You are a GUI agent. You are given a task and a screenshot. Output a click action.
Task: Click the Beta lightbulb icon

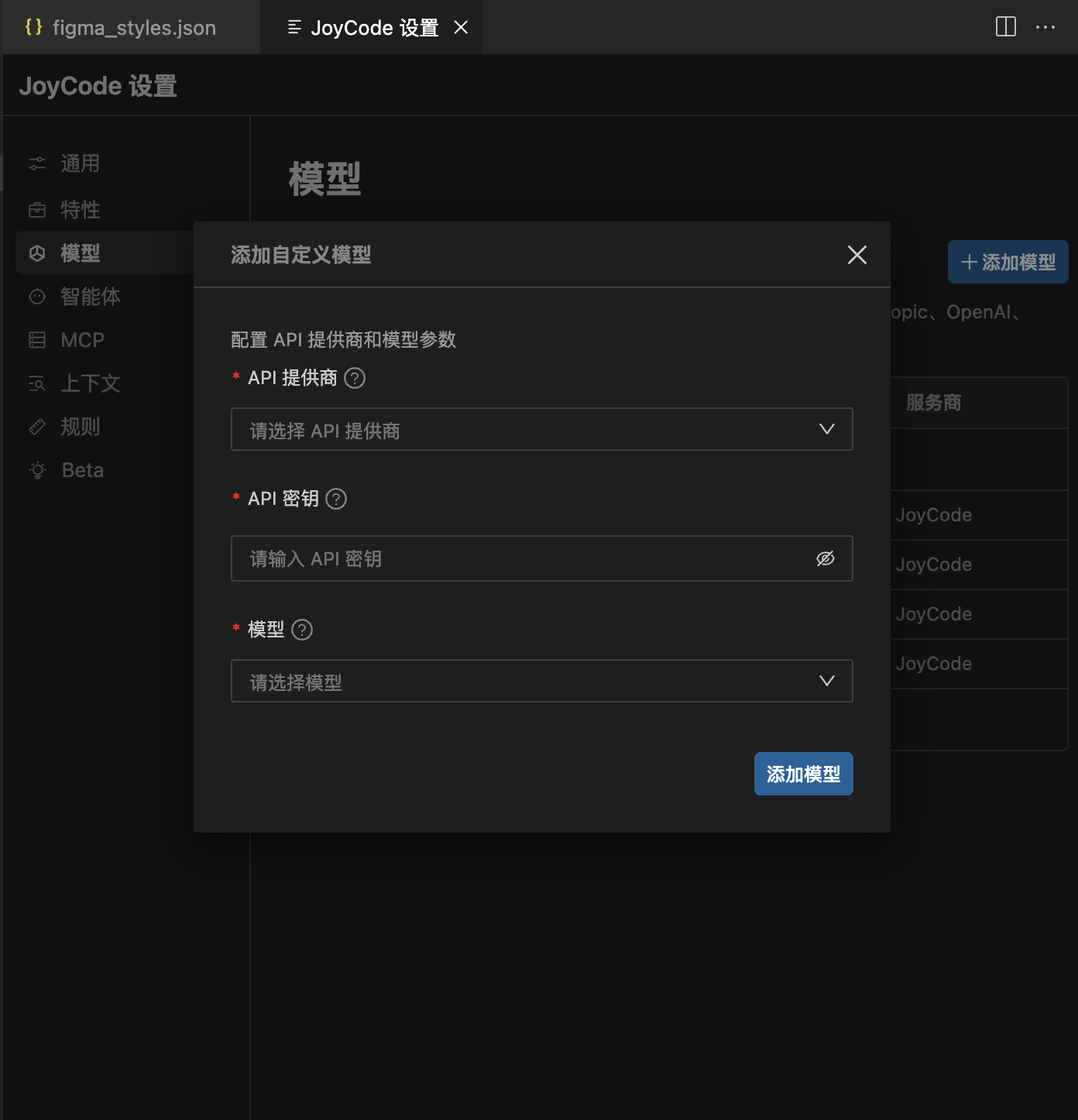click(37, 470)
